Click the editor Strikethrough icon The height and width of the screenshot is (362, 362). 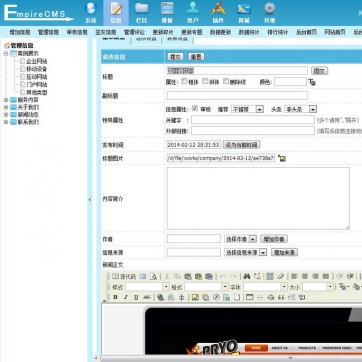pyautogui.click(x=146, y=297)
